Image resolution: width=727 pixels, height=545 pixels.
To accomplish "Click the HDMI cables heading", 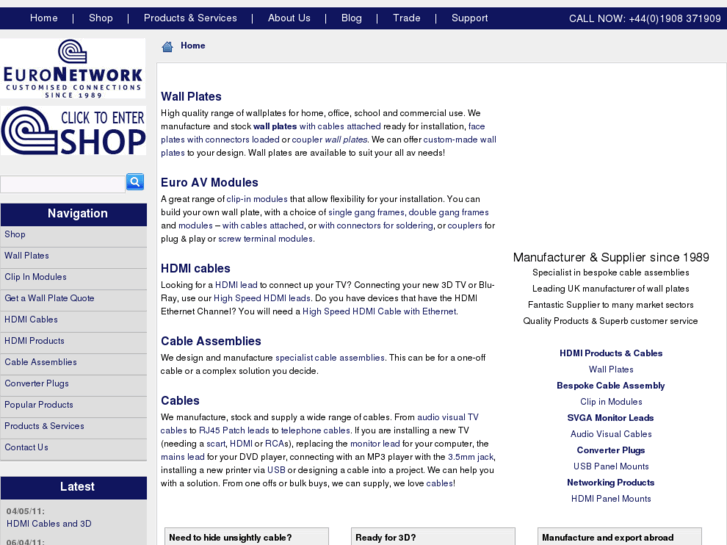I will coord(195,269).
